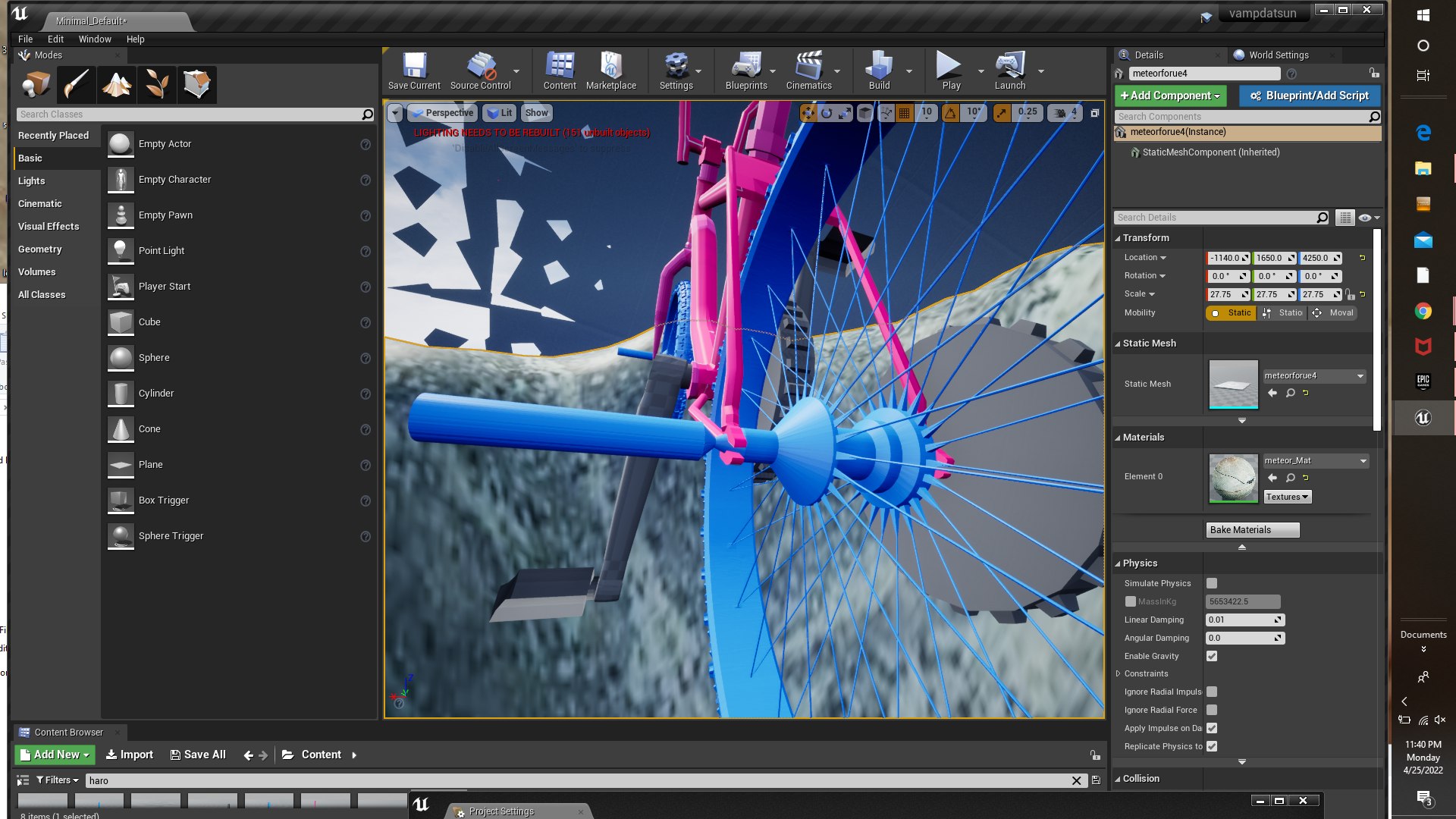Click the Bake Materials button

click(x=1253, y=529)
